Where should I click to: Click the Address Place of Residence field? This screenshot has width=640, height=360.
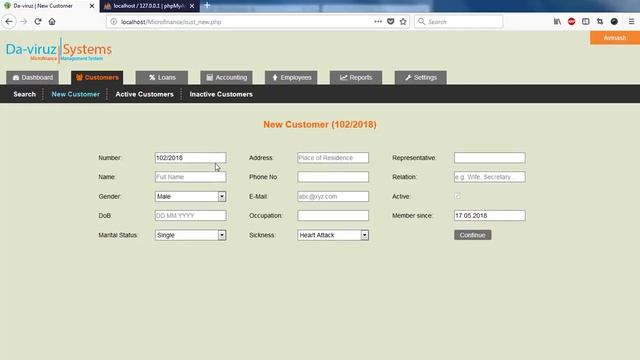pyautogui.click(x=333, y=158)
